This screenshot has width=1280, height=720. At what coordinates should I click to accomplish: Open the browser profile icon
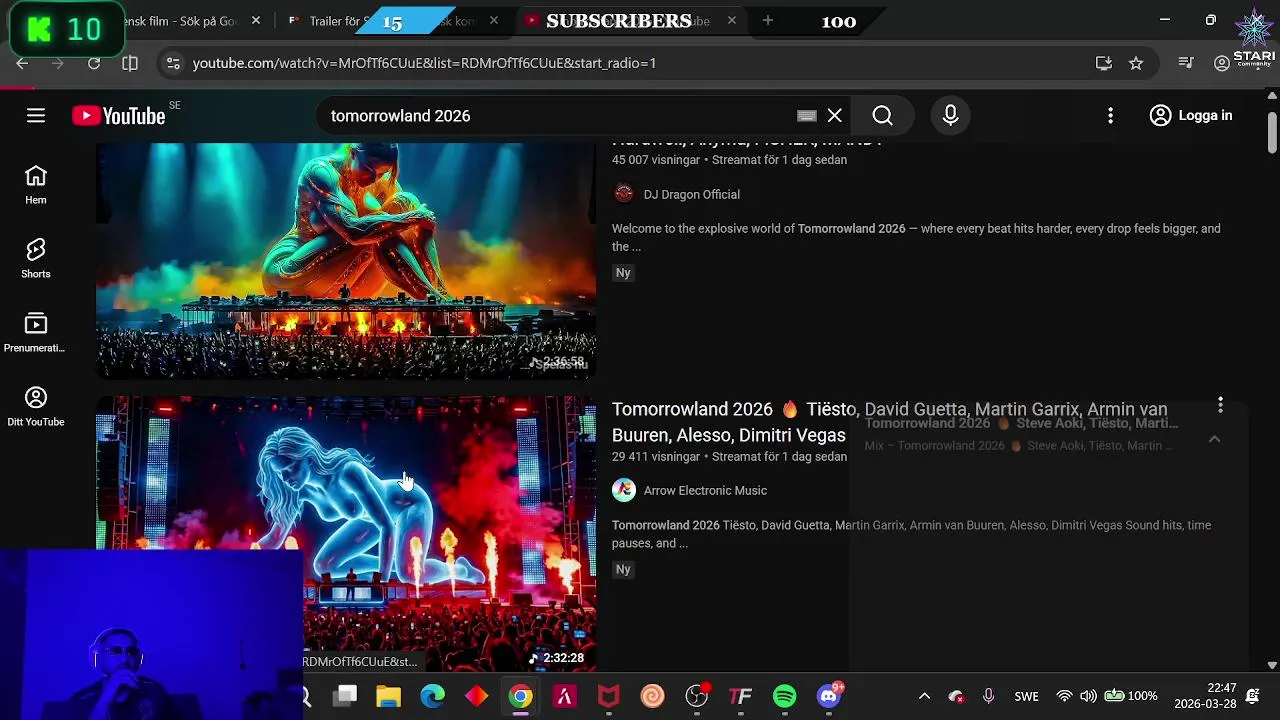click(x=1222, y=63)
